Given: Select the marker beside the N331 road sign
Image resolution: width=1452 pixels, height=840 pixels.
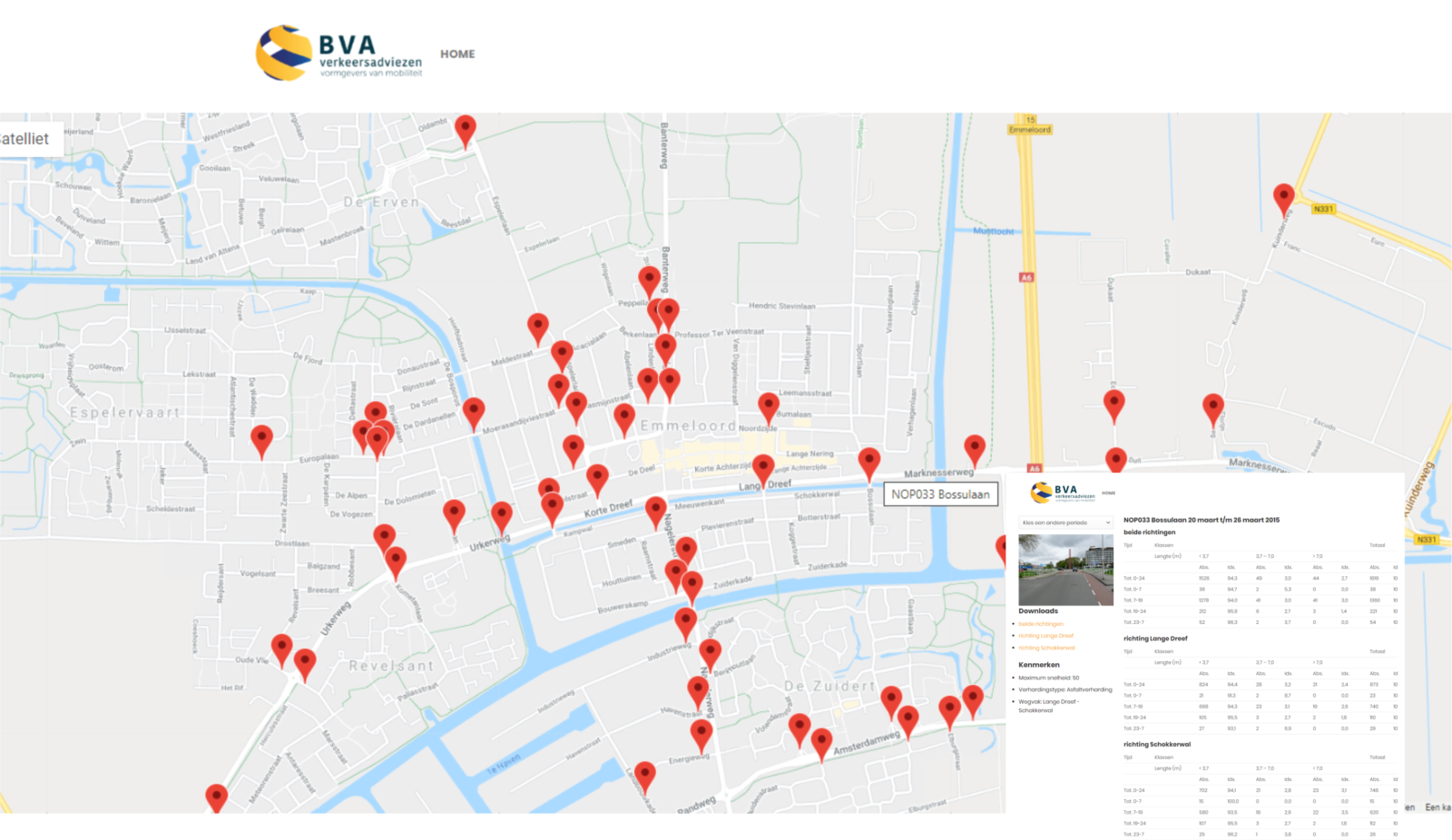Looking at the screenshot, I should [x=1283, y=198].
